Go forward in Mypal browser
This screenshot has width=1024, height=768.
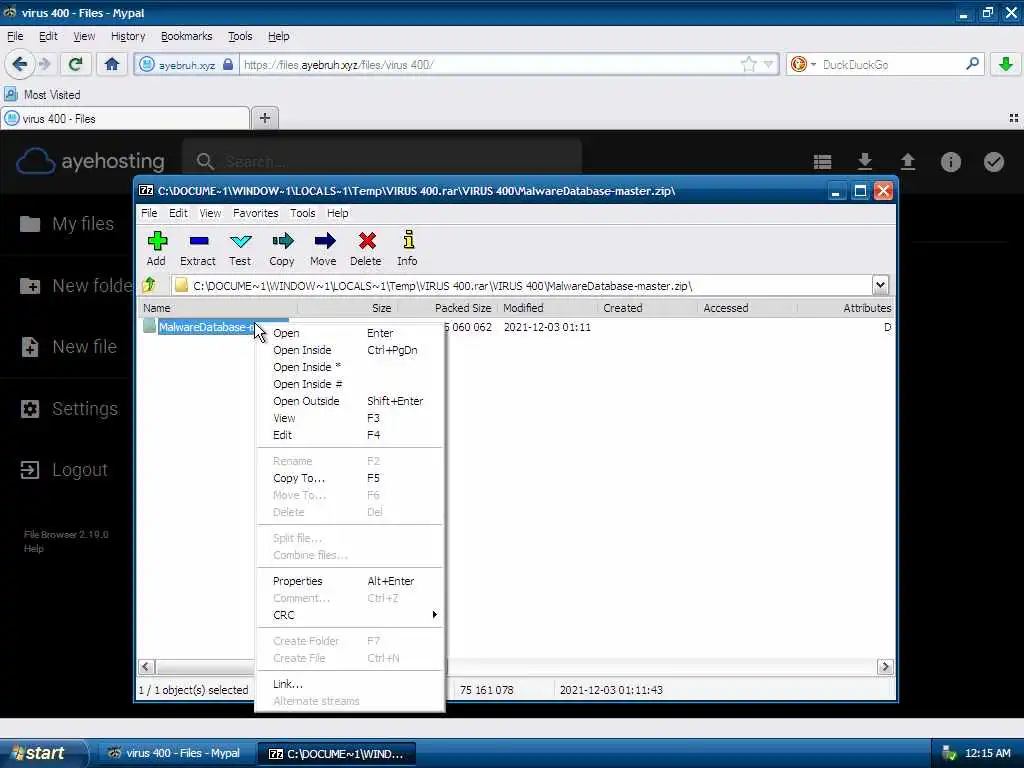(x=44, y=64)
